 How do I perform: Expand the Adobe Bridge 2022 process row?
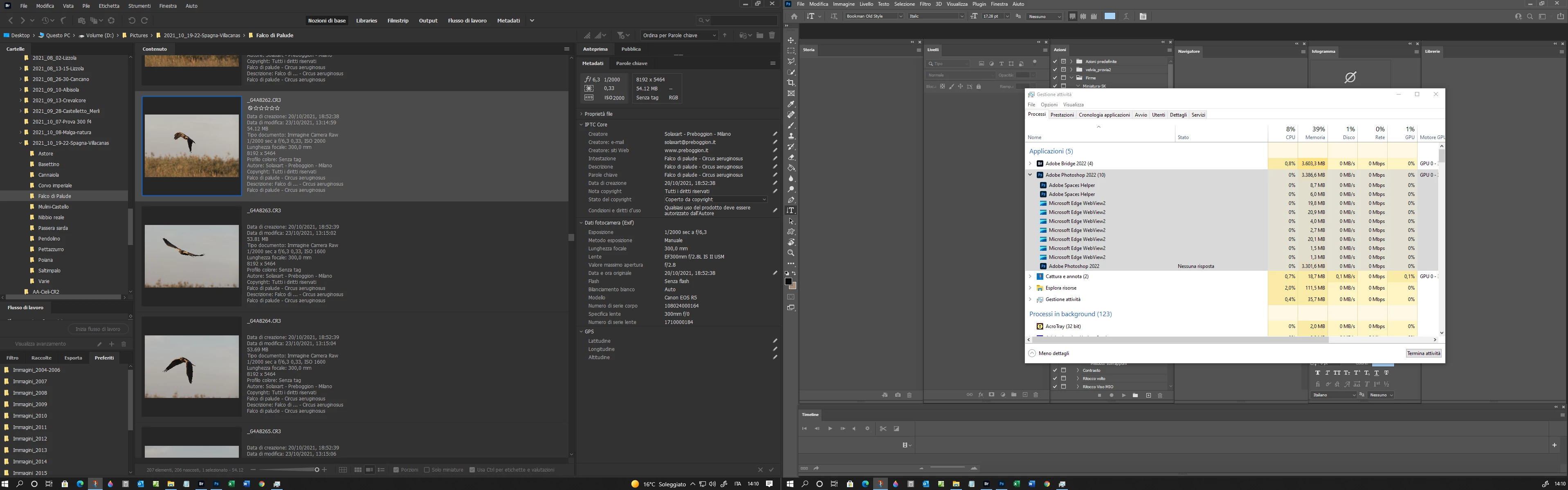pyautogui.click(x=1030, y=164)
